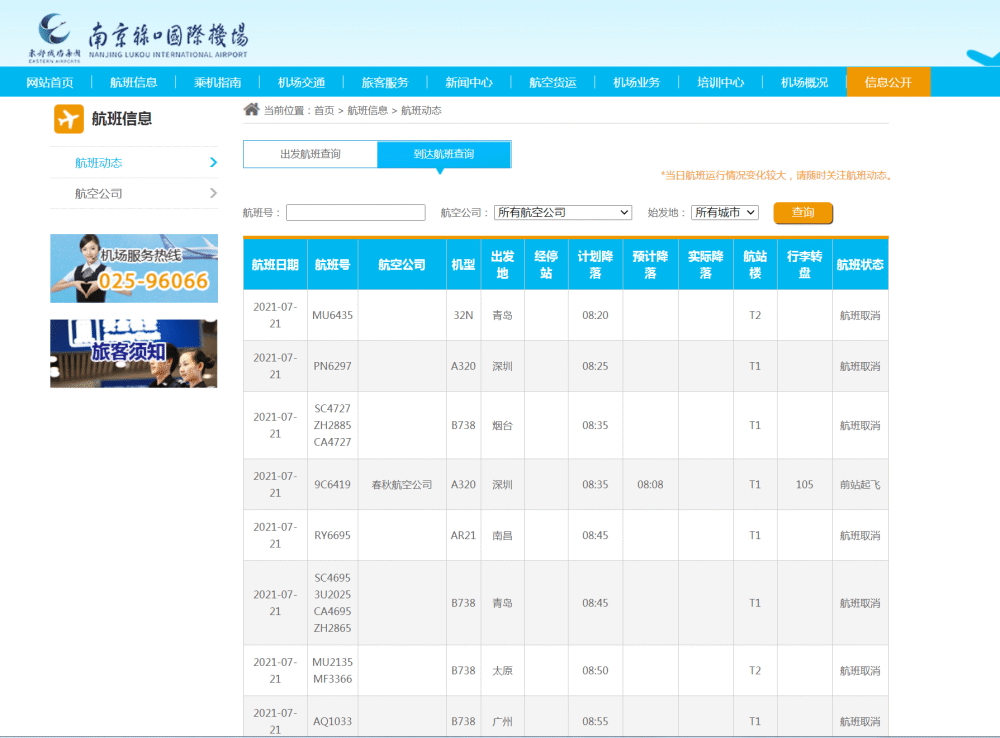This screenshot has height=738, width=1000.
Task: Open the 机场服务热线 025-96066 banner
Action: click(134, 268)
